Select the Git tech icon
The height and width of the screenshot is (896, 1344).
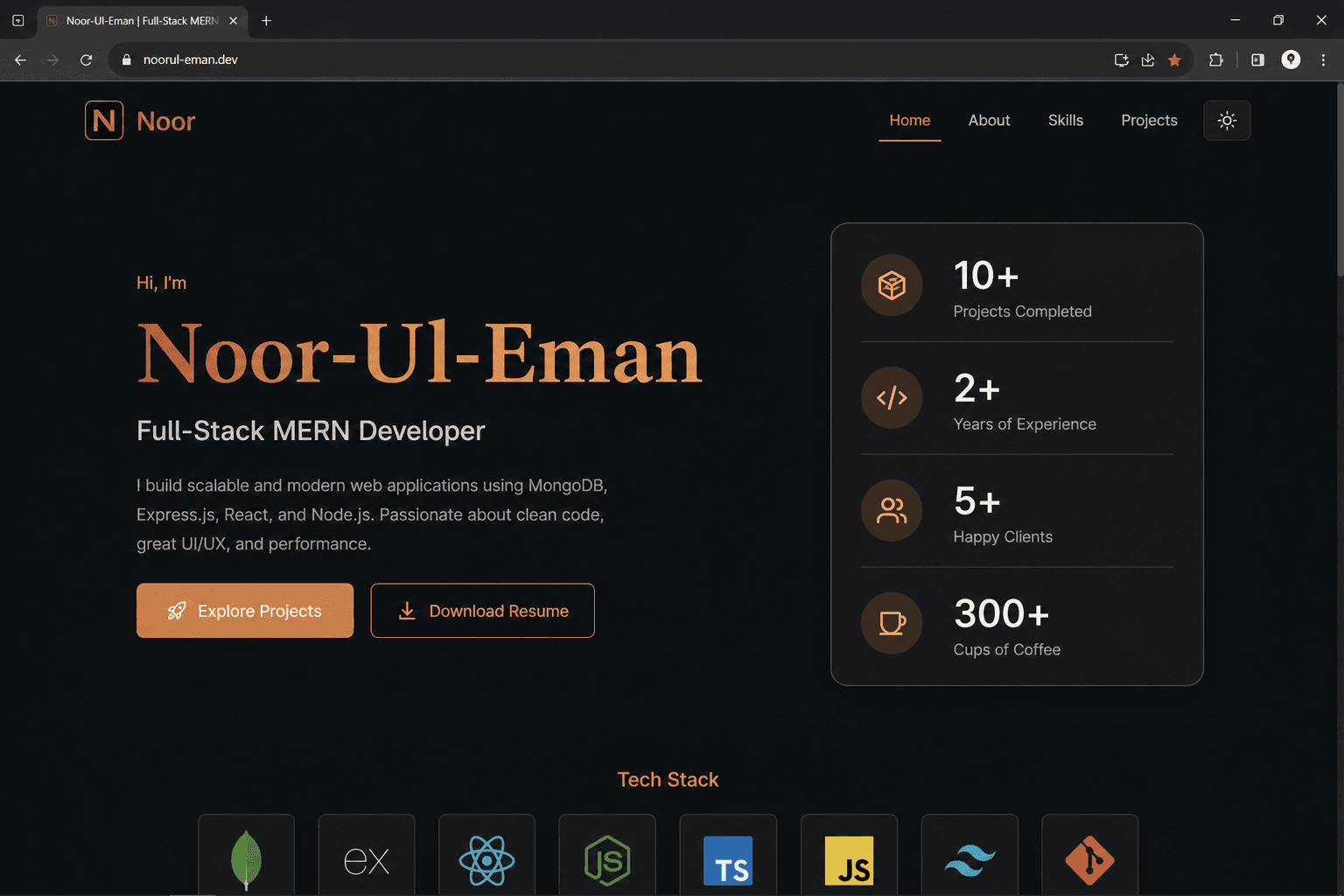(1089, 860)
